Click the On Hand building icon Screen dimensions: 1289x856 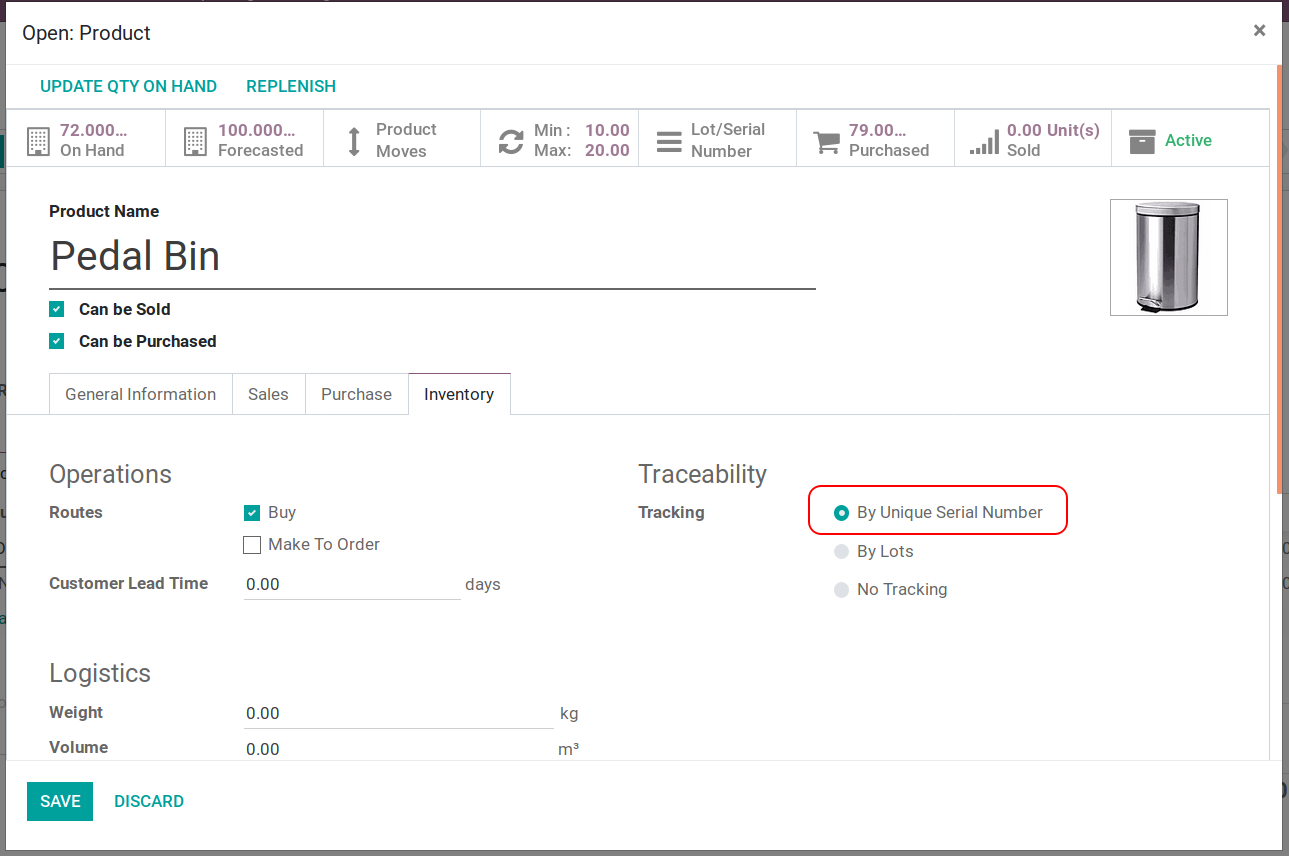click(x=38, y=141)
